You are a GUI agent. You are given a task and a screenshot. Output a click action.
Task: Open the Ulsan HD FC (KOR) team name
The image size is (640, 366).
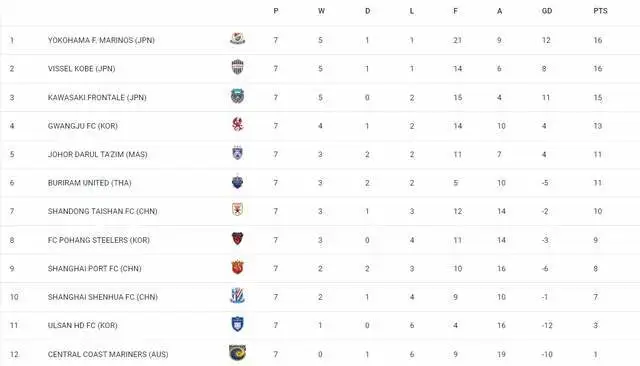pyautogui.click(x=82, y=326)
